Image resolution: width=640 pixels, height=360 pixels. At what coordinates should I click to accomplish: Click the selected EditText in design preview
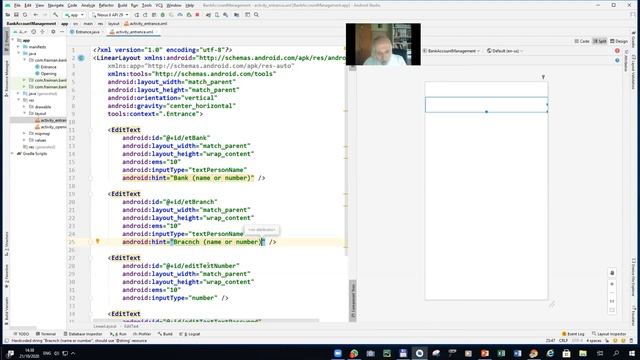click(486, 104)
